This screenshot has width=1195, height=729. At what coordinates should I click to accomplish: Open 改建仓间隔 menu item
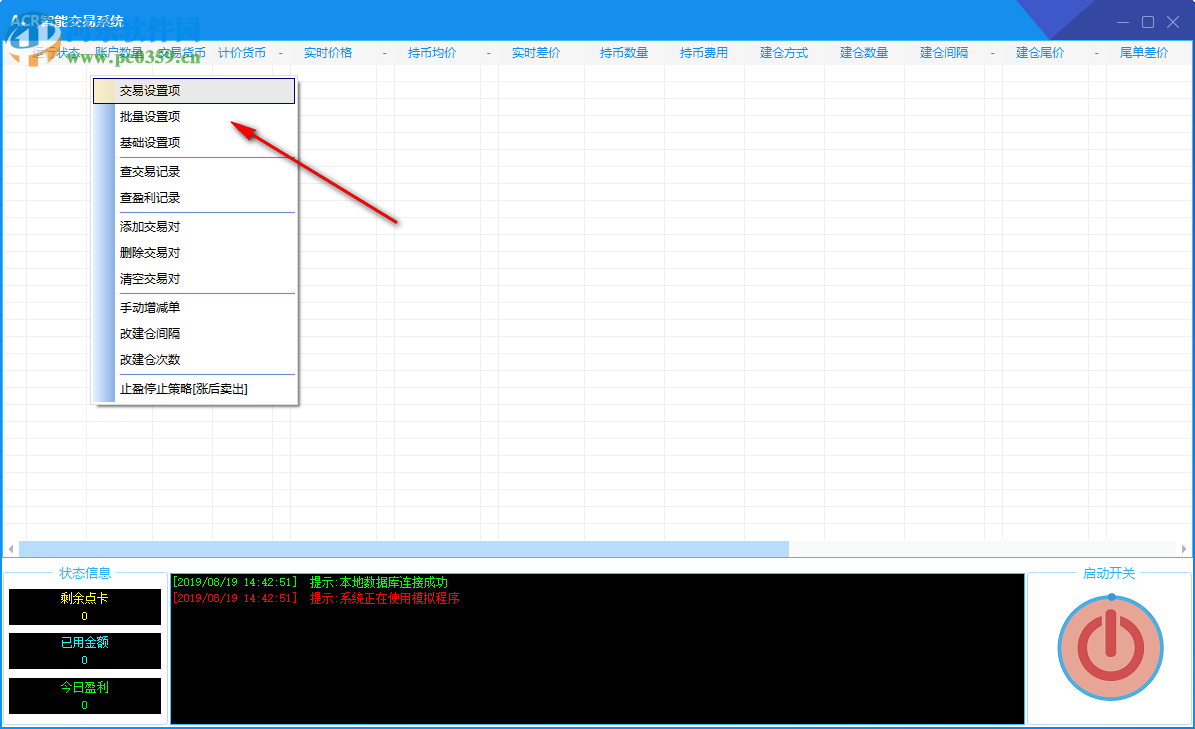pos(194,333)
